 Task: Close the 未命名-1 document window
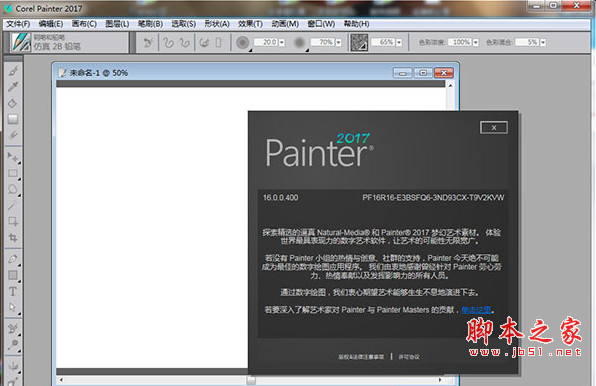pyautogui.click(x=444, y=73)
